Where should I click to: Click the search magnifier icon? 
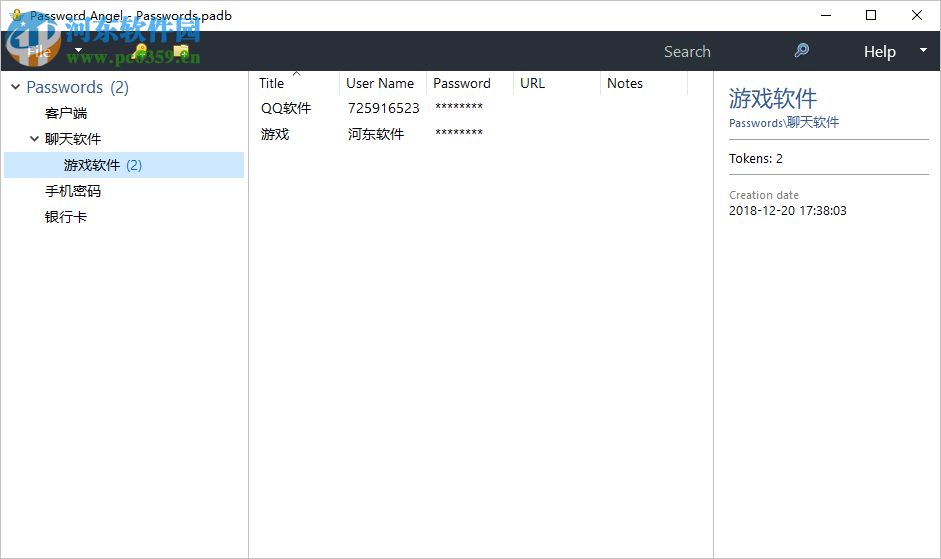tap(801, 50)
